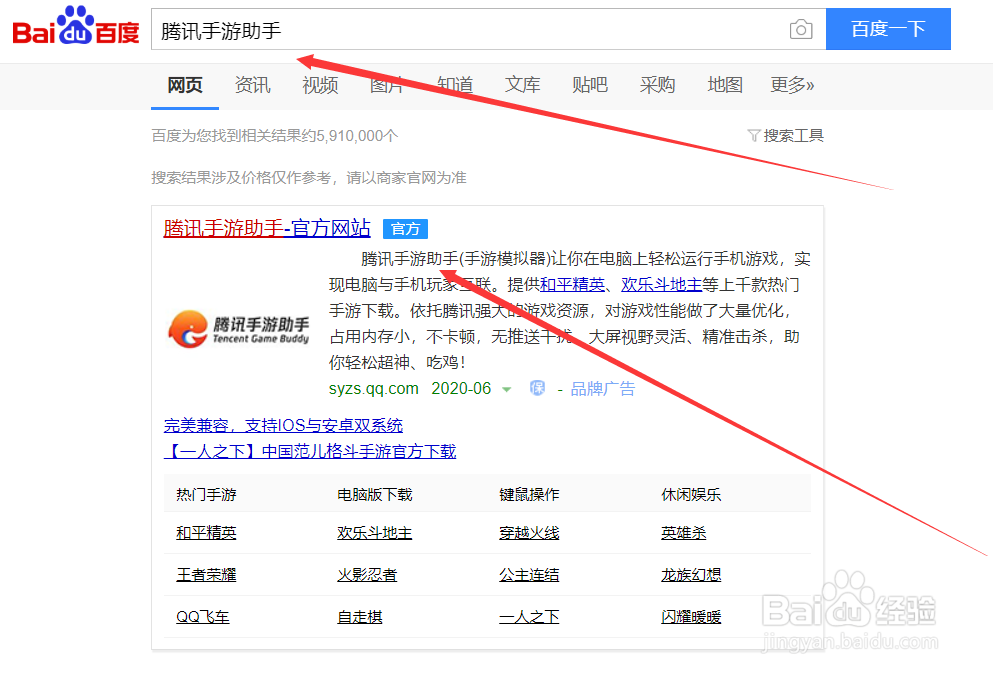Image resolution: width=993 pixels, height=676 pixels.
Task: Click QQ飞车 in the table
Action: tap(203, 616)
